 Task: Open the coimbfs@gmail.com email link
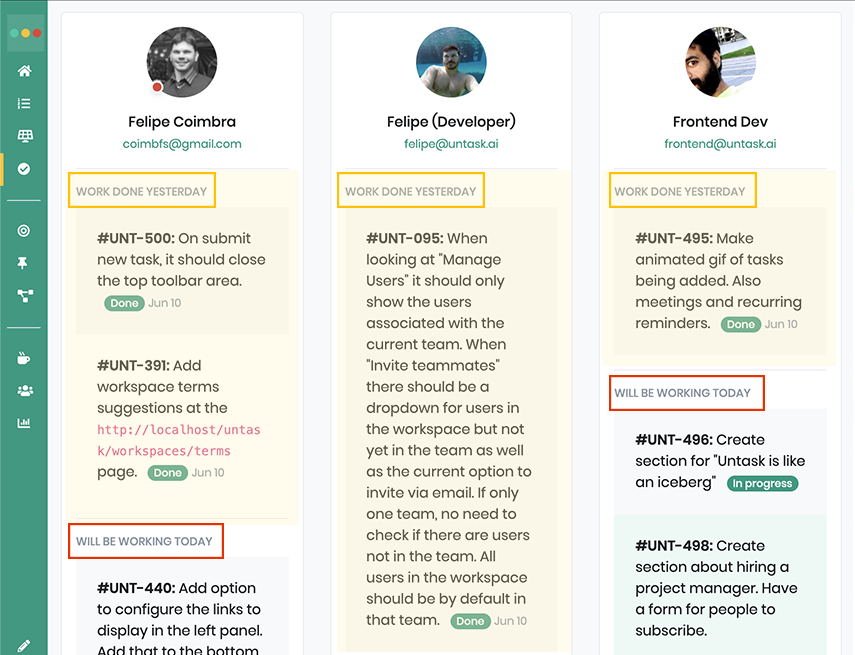(182, 144)
